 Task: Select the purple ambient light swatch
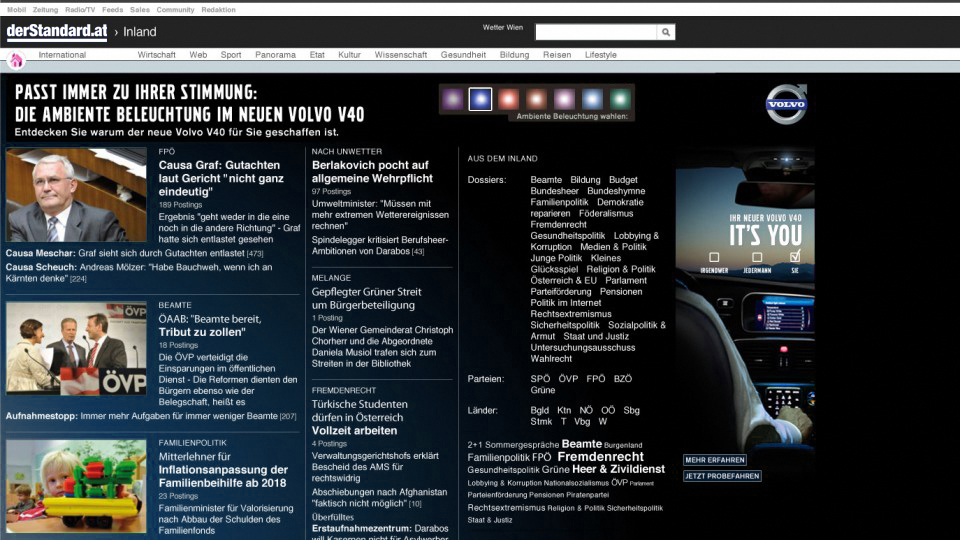coord(453,99)
